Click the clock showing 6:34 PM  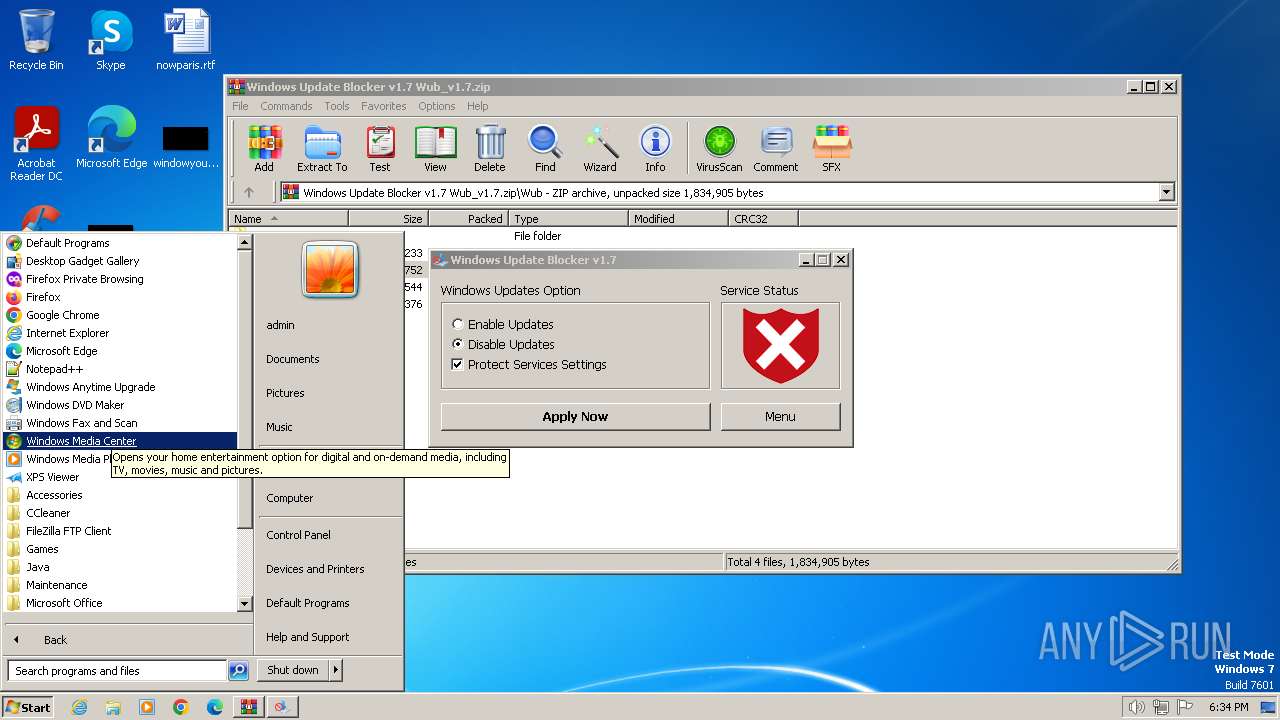point(1229,707)
